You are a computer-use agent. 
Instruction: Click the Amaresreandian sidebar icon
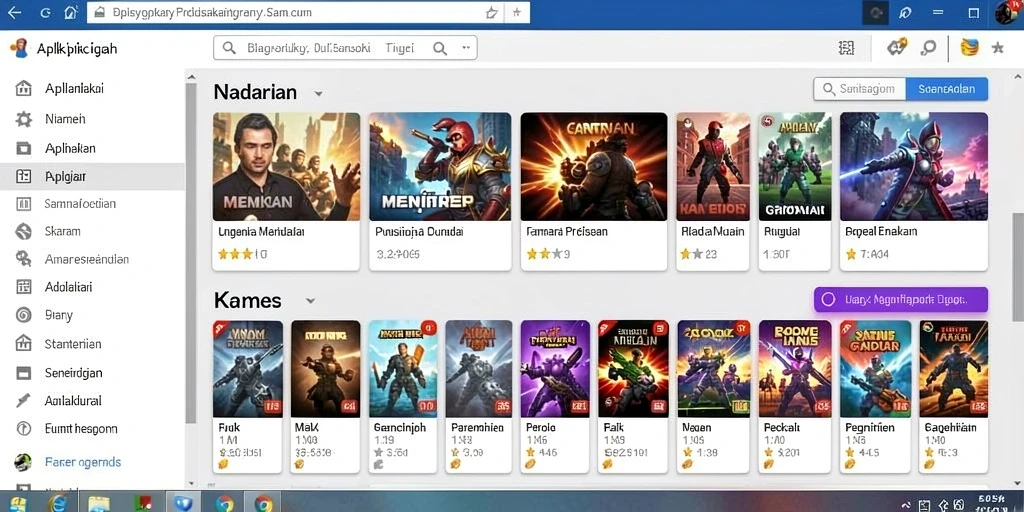coord(24,259)
